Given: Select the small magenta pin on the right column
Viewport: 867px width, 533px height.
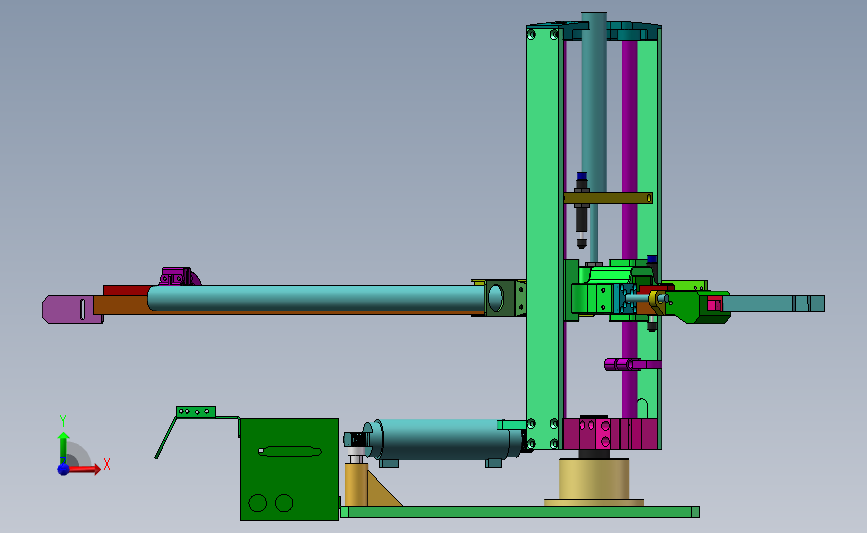Looking at the screenshot, I should [632, 364].
